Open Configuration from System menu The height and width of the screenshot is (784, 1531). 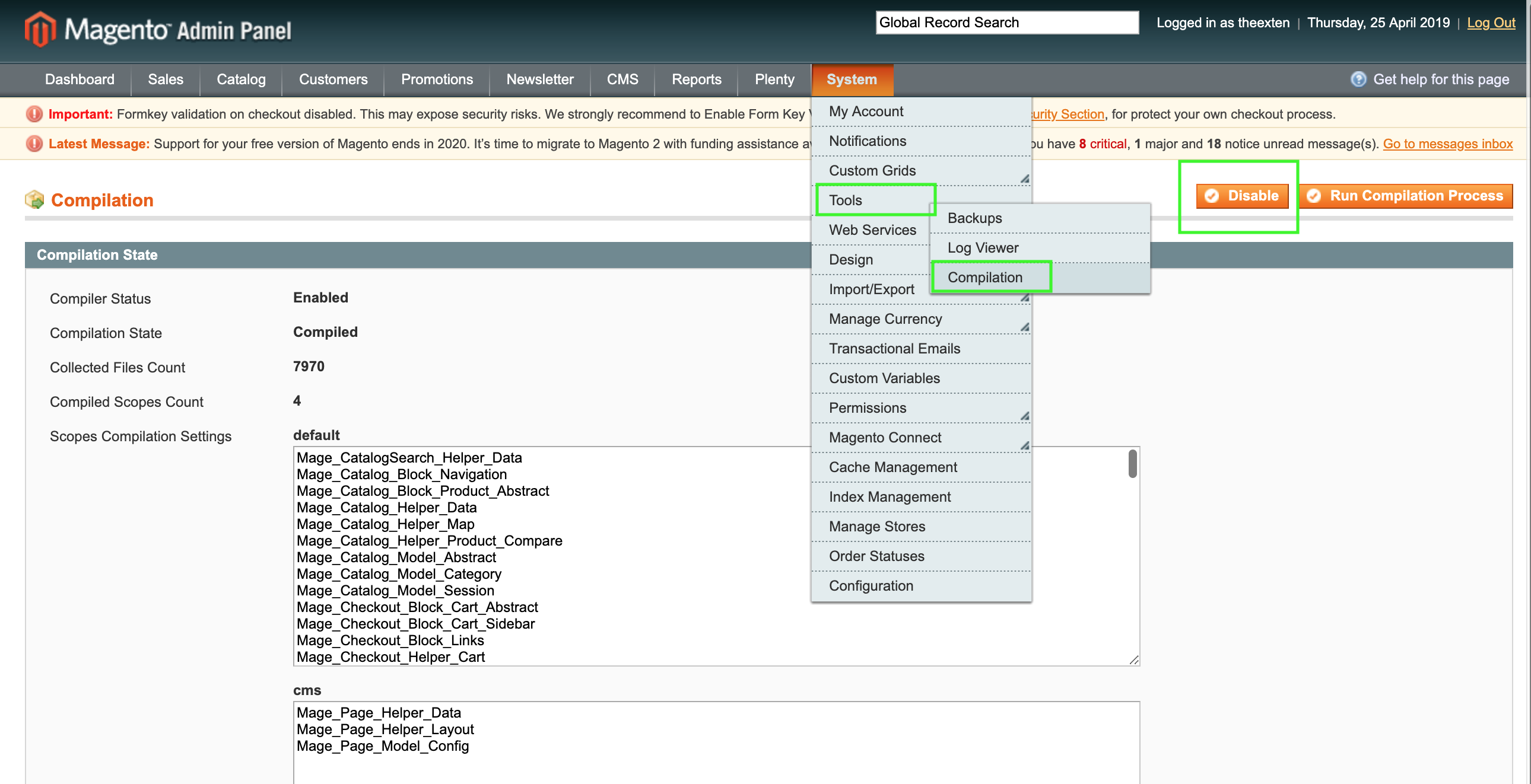click(920, 586)
